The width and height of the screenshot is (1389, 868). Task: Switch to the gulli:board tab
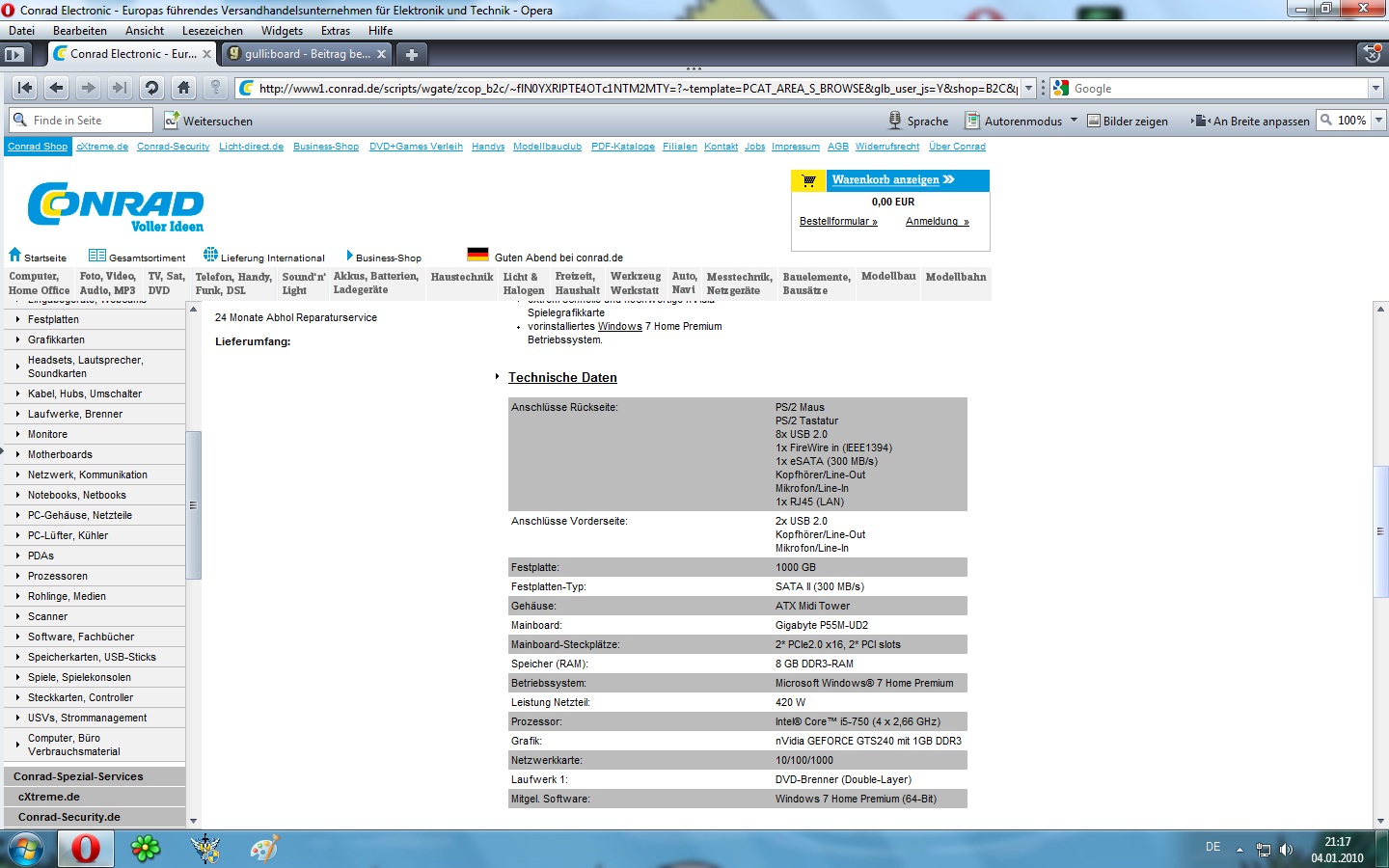307,54
